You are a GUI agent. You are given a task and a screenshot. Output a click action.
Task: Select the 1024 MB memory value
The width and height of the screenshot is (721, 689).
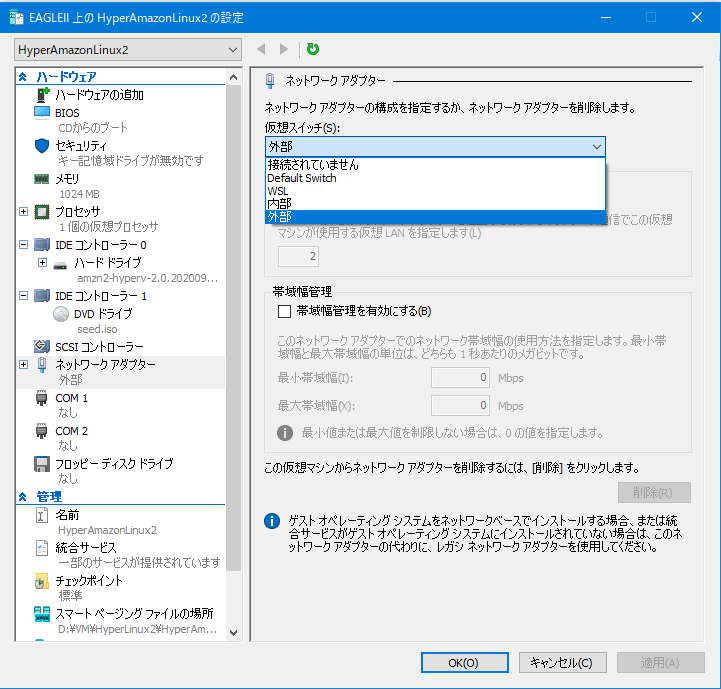pyautogui.click(x=79, y=194)
